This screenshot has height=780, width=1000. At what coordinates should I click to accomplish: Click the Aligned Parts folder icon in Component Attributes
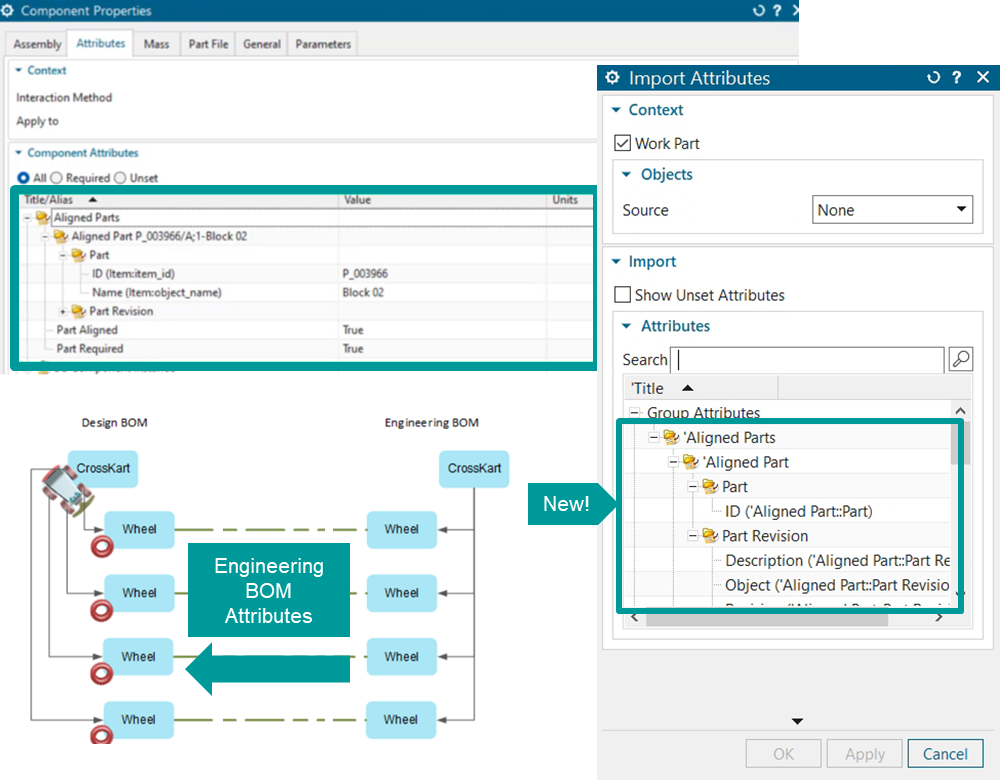42,218
